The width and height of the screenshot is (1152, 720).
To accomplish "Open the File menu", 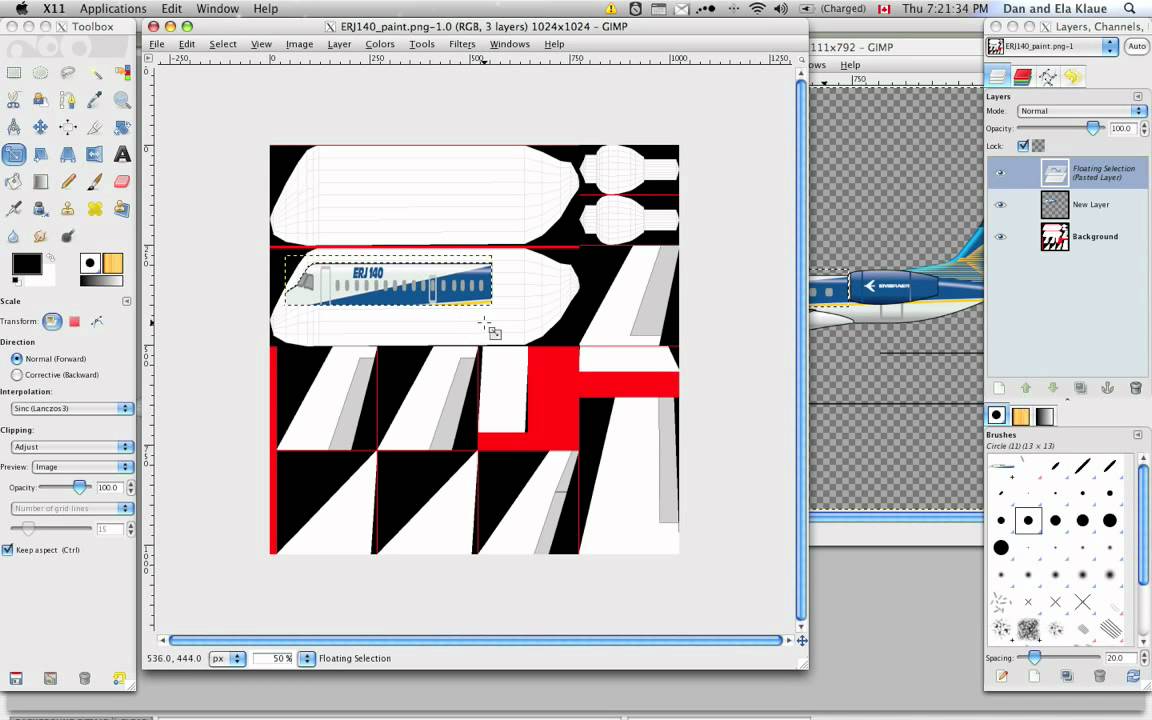I will [x=156, y=44].
